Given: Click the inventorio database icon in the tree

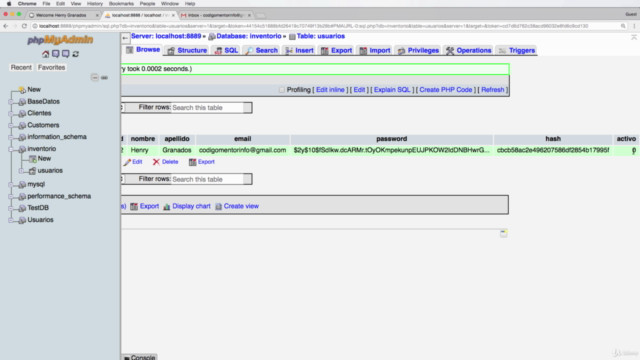Looking at the screenshot, I should (x=22, y=149).
